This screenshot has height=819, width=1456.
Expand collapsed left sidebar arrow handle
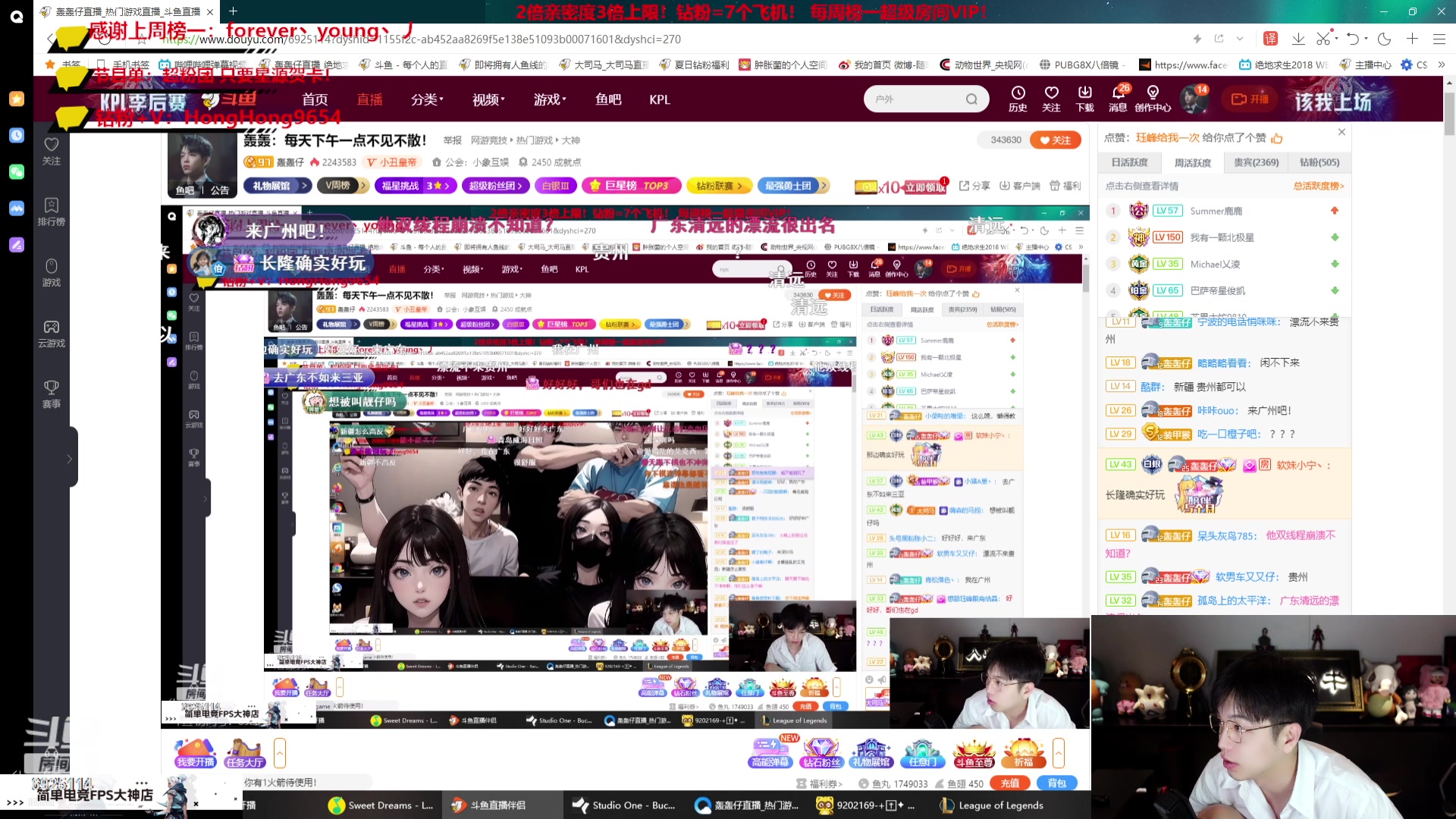click(69, 458)
